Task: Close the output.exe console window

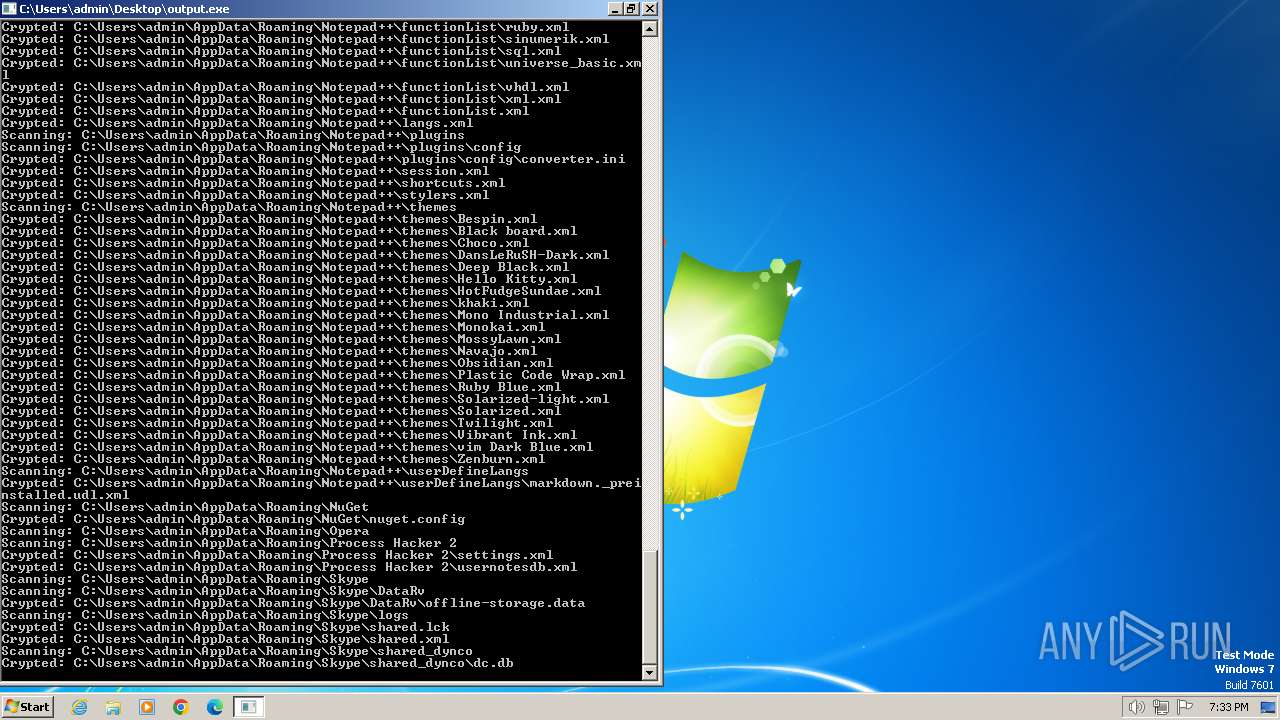Action: (649, 9)
